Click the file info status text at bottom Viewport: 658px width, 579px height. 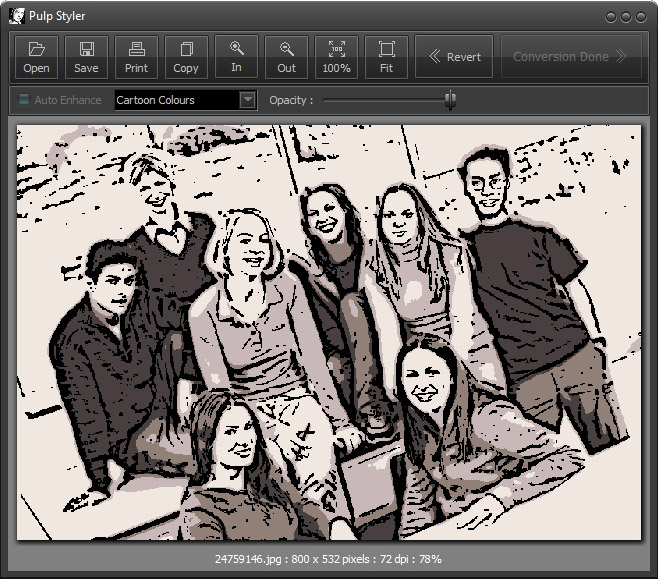328,559
